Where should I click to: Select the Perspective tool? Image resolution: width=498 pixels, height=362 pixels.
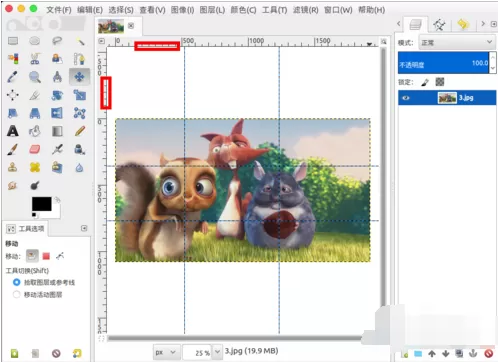[x=35, y=113]
